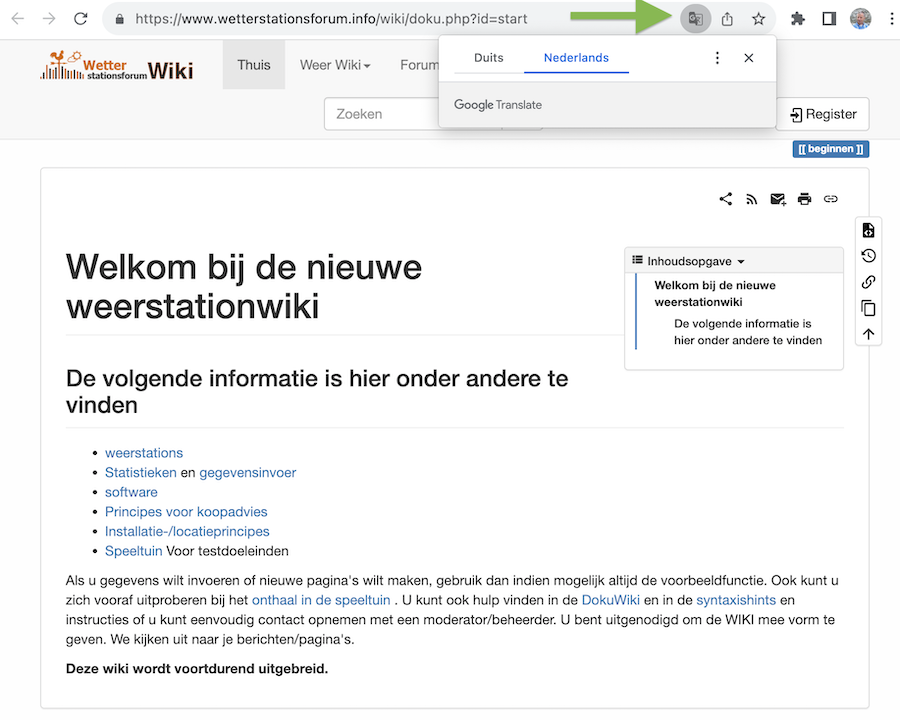Image resolution: width=900 pixels, height=720 pixels.
Task: View old revisions using the clock icon
Action: coord(868,256)
